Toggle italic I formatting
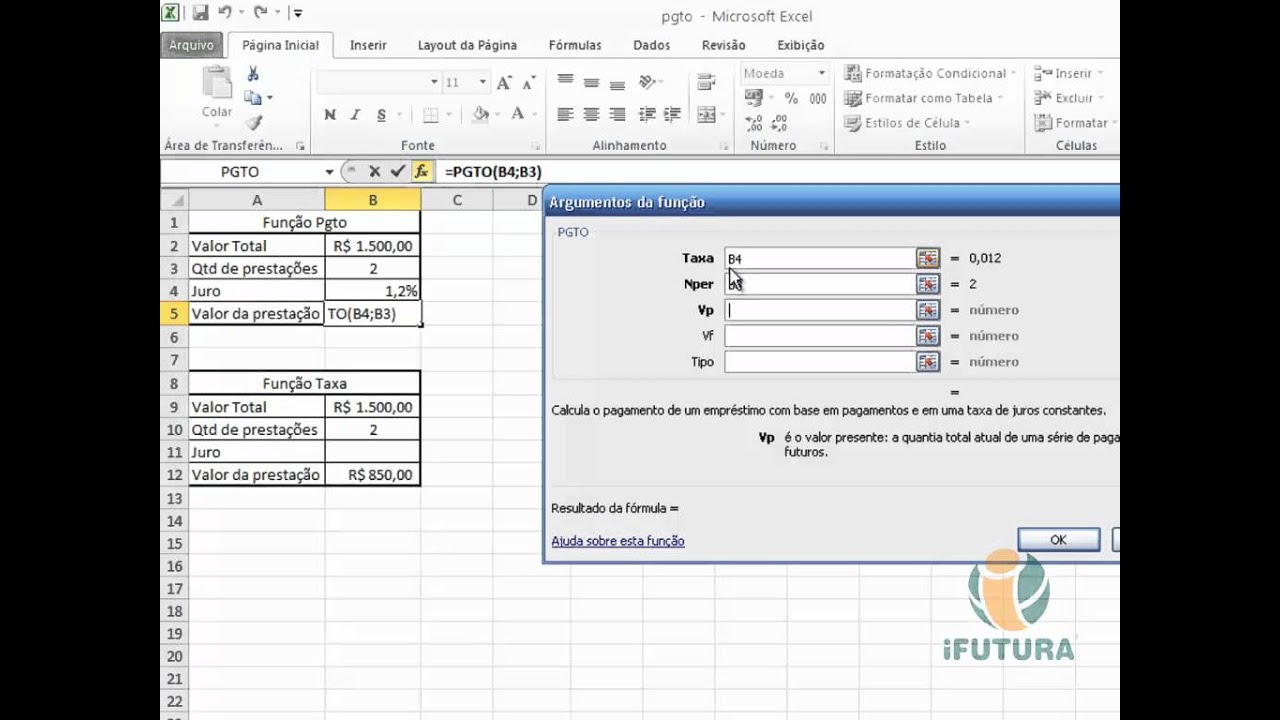 tap(355, 115)
